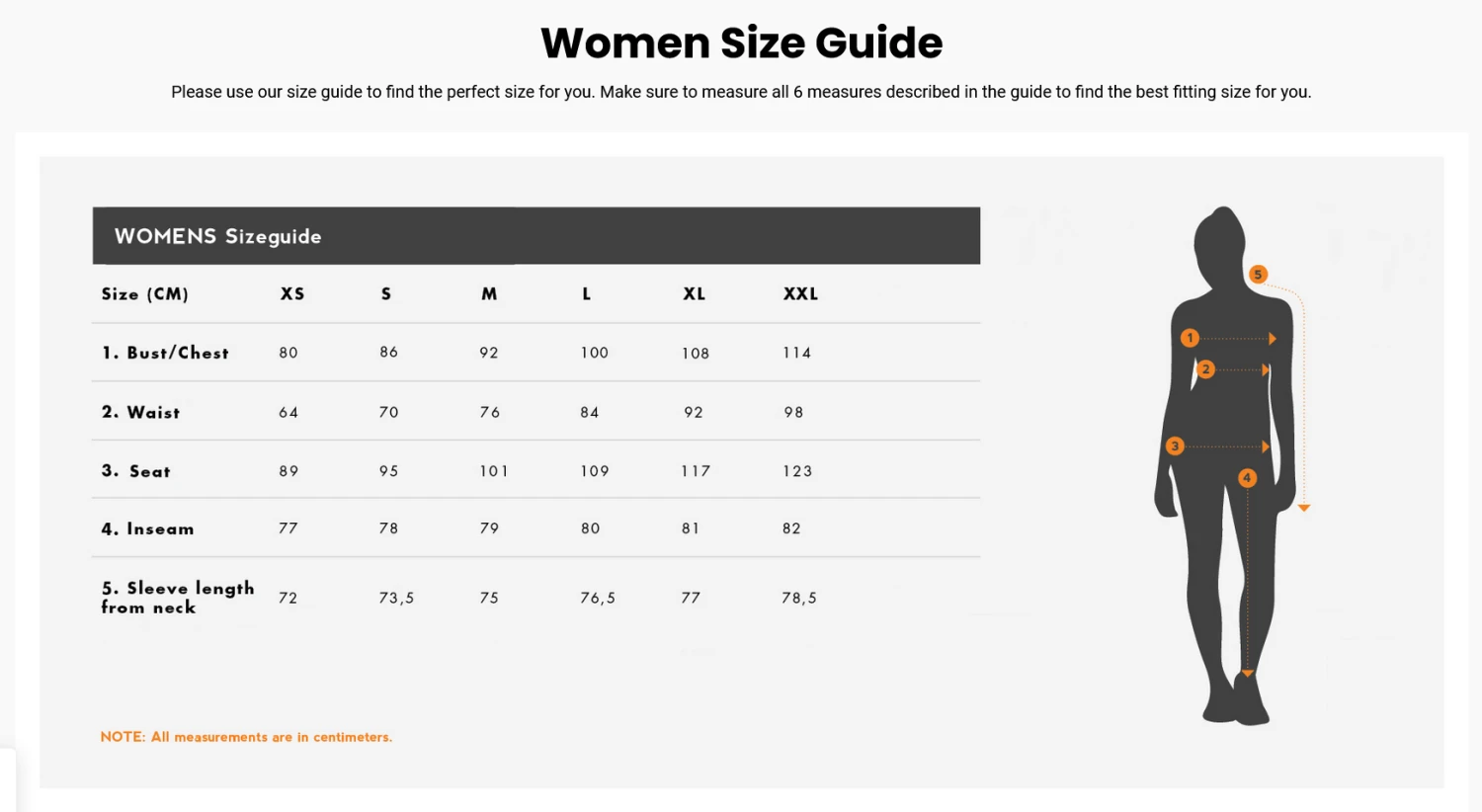Click the orange number 2 waist marker

click(x=1205, y=369)
